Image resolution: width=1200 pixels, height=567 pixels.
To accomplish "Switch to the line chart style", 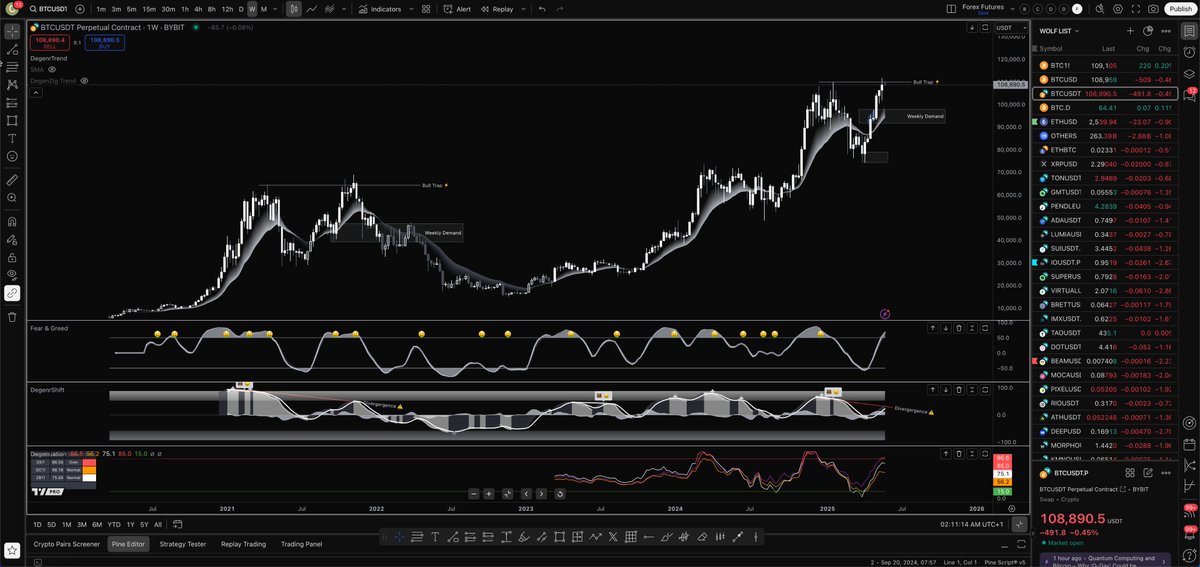I will point(312,8).
